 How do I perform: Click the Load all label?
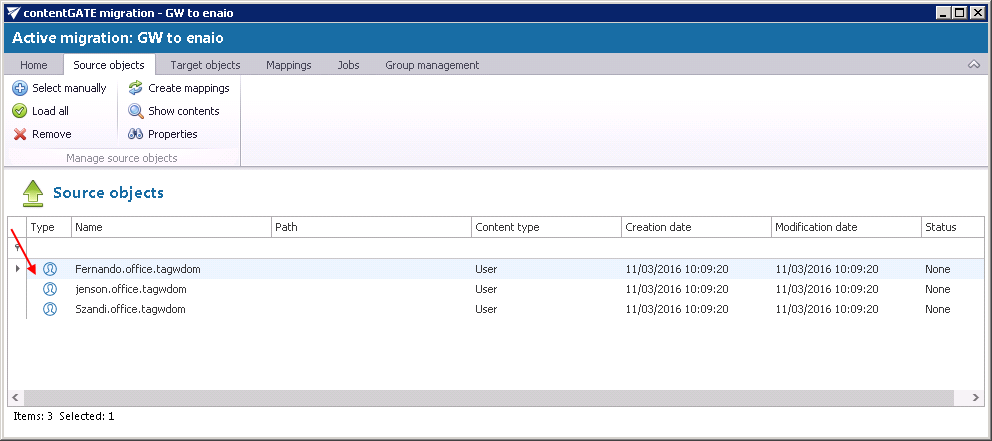coord(51,111)
